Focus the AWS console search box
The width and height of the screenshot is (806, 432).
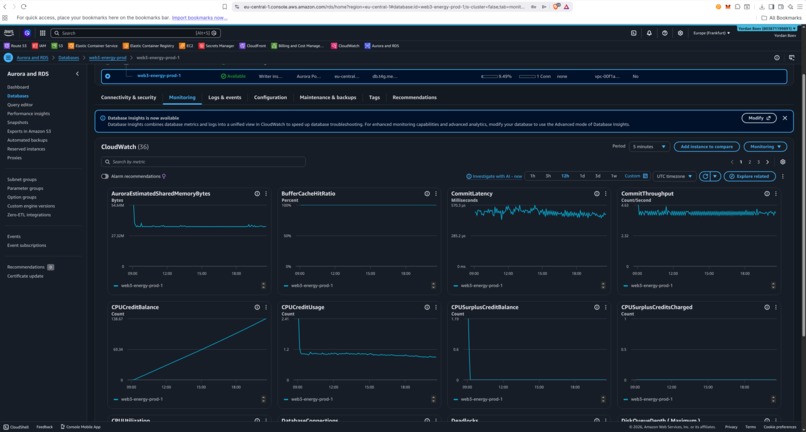click(x=135, y=33)
